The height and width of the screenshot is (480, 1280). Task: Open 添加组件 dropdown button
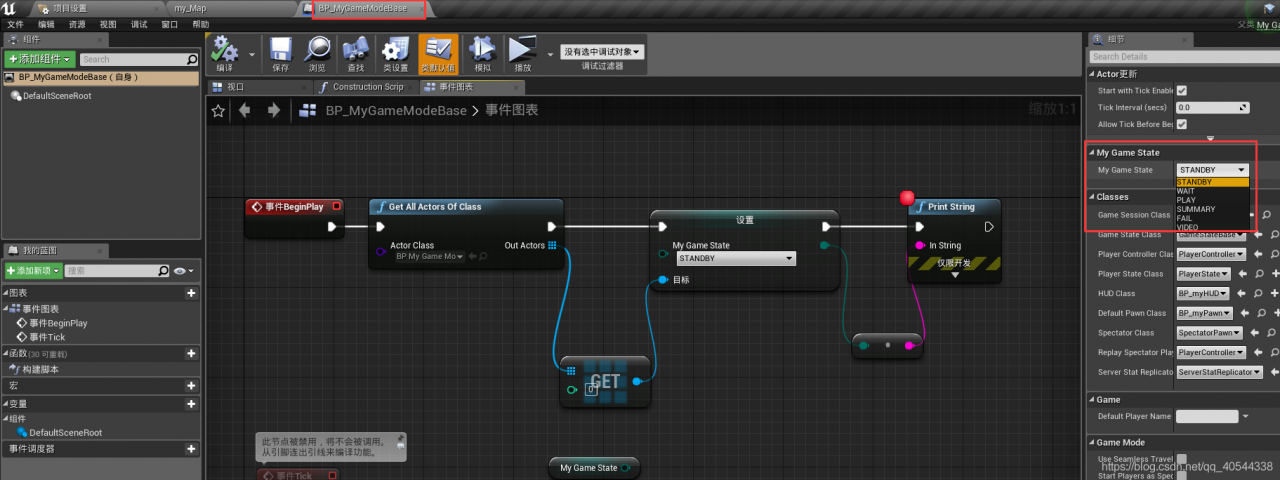point(40,59)
